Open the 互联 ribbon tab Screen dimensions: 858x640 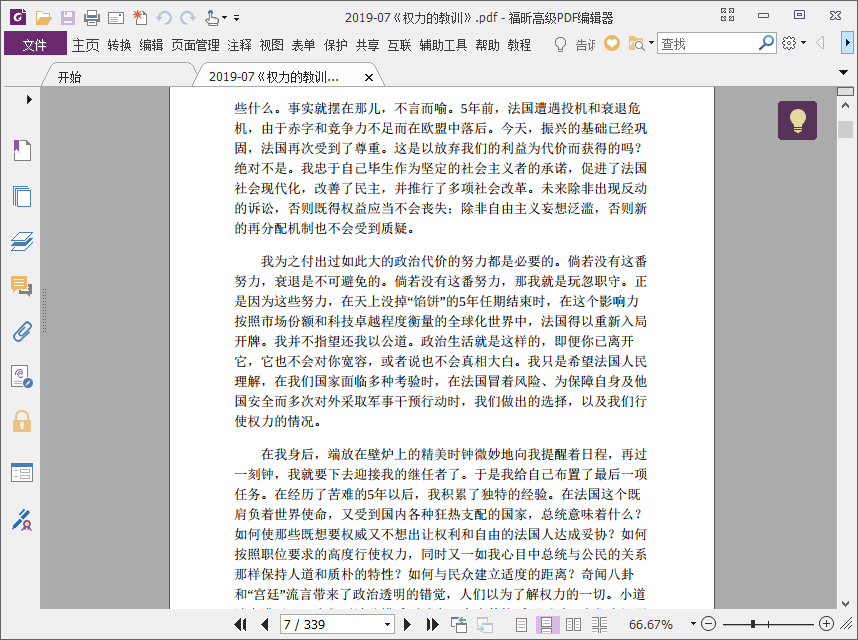tap(399, 45)
